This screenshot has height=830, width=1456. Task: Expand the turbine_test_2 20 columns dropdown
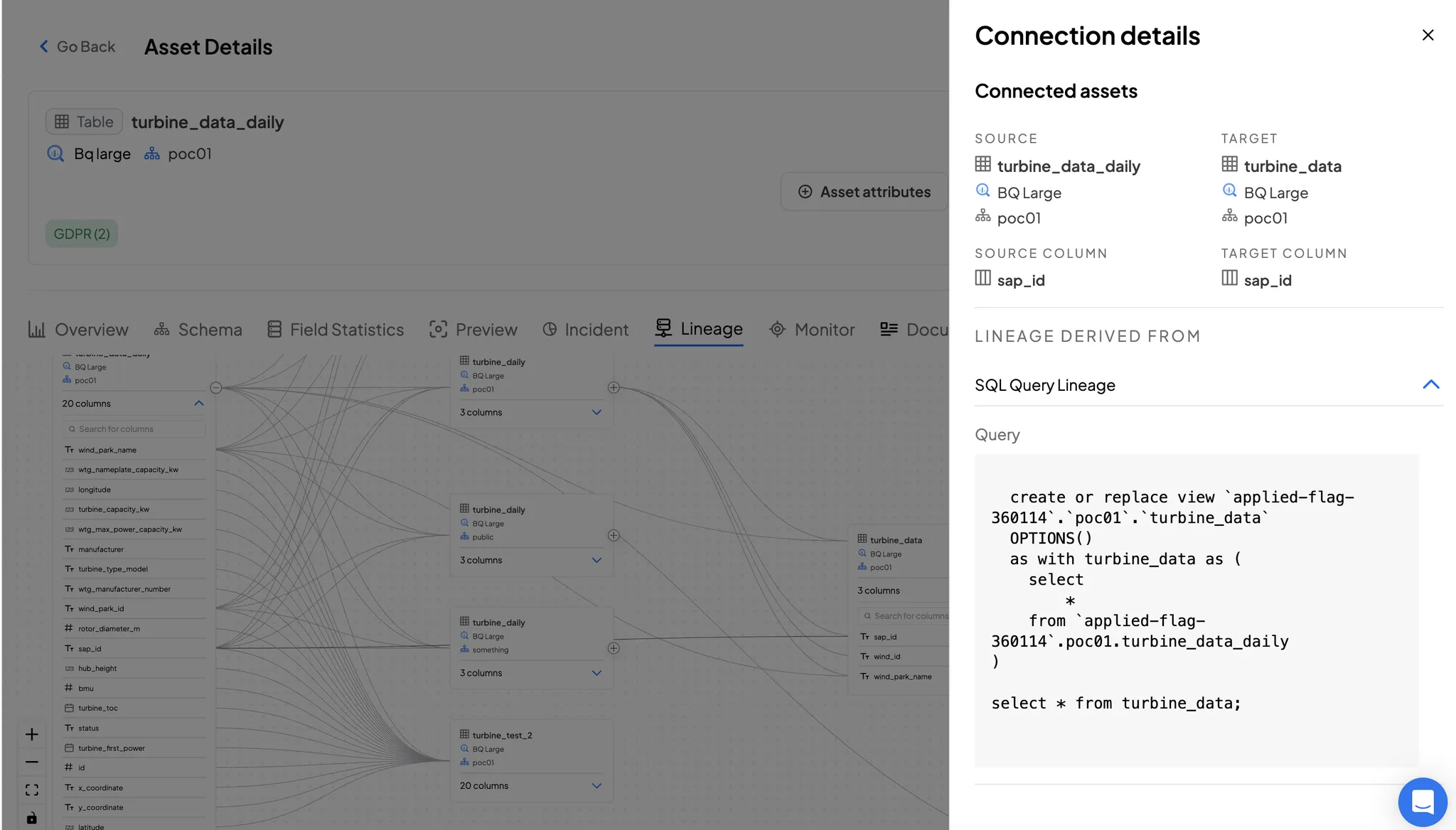coord(596,785)
